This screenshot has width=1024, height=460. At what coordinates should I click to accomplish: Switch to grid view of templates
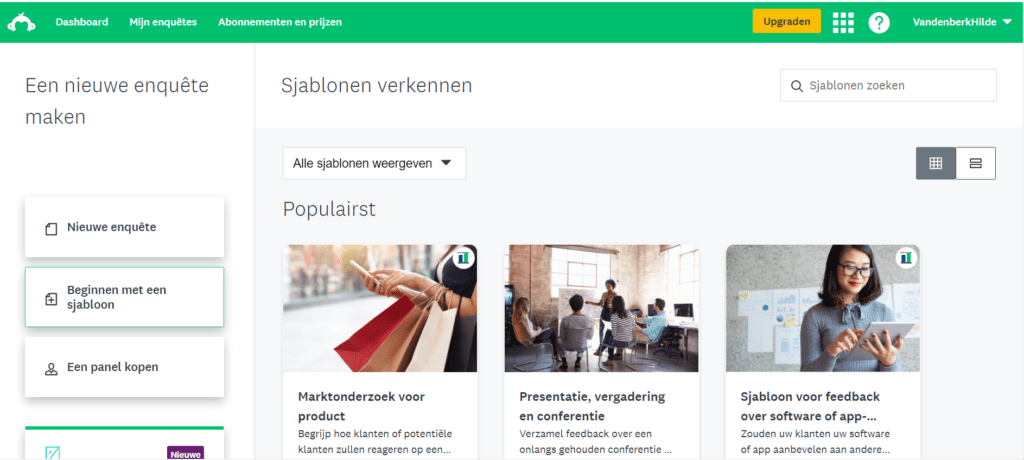936,163
